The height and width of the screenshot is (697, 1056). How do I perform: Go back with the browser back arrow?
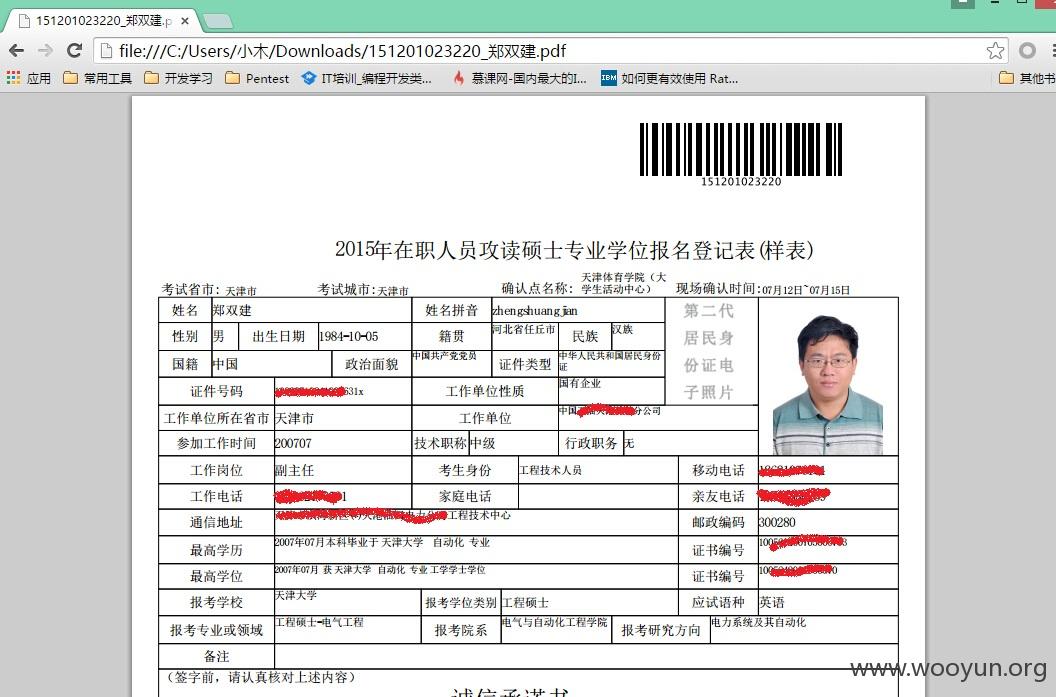[x=17, y=51]
